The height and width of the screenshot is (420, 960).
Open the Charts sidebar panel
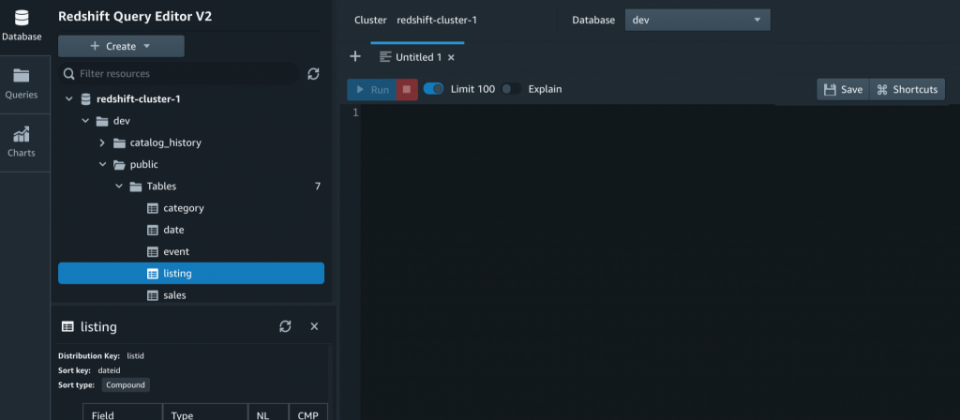tap(21, 143)
